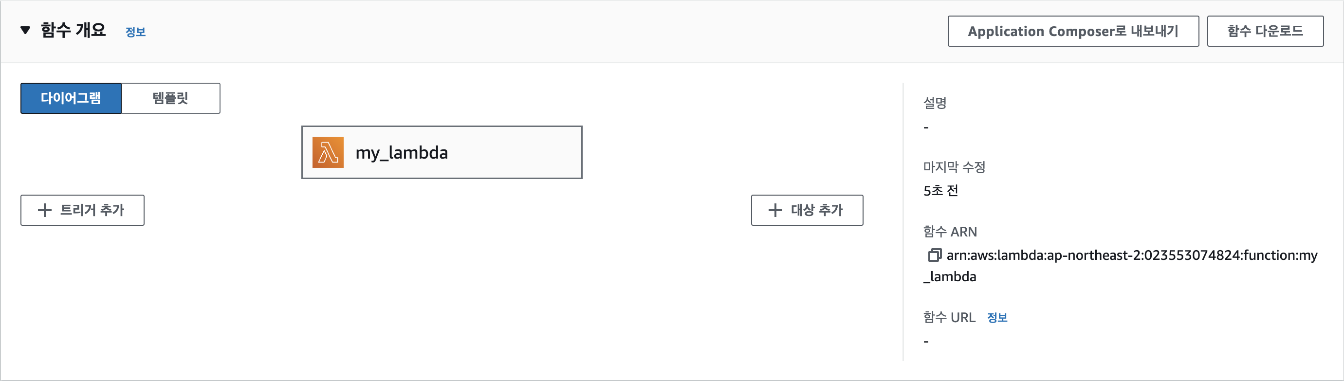Open the 정보 link beside 함수 URL

[997, 317]
